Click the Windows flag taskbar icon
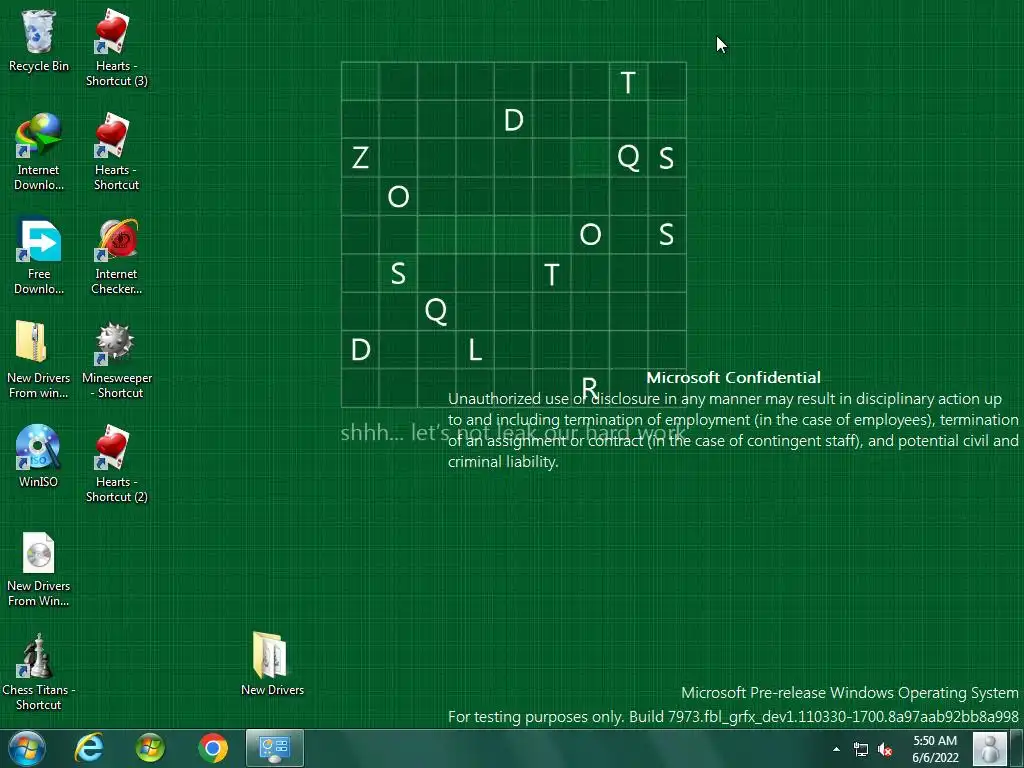Image resolution: width=1024 pixels, height=768 pixels. coord(150,748)
